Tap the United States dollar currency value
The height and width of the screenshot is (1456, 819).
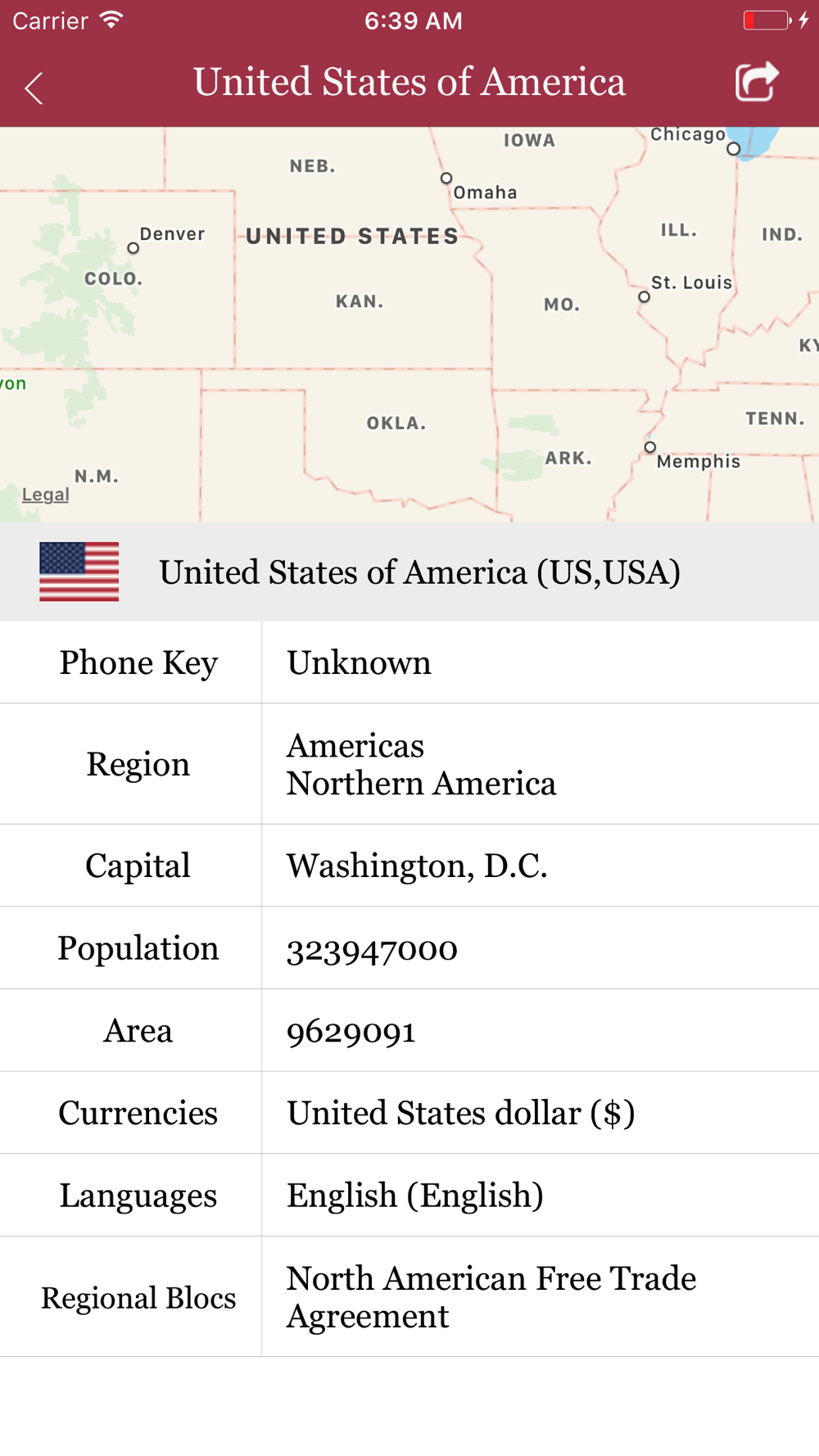tap(460, 1113)
